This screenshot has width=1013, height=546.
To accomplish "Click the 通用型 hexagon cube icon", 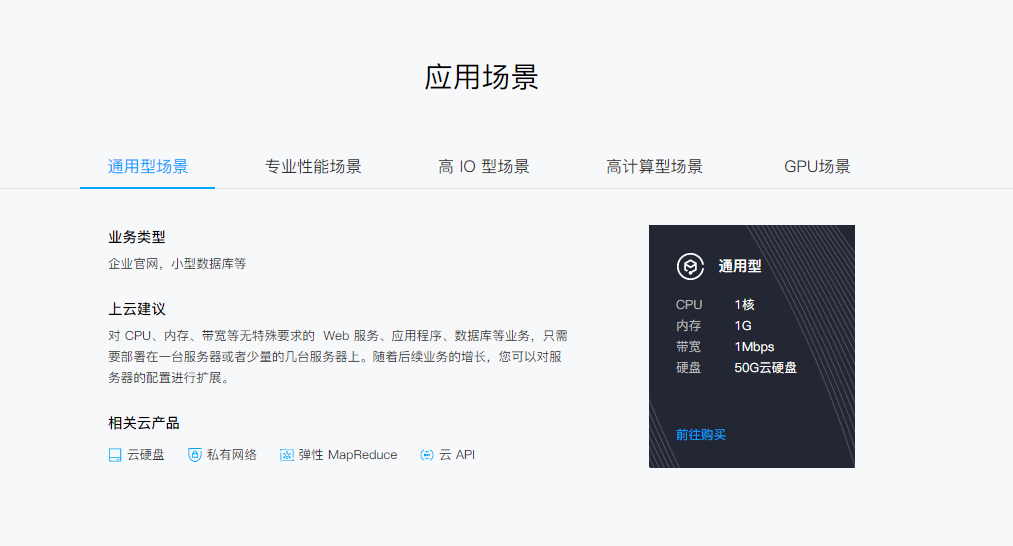I will 690,266.
